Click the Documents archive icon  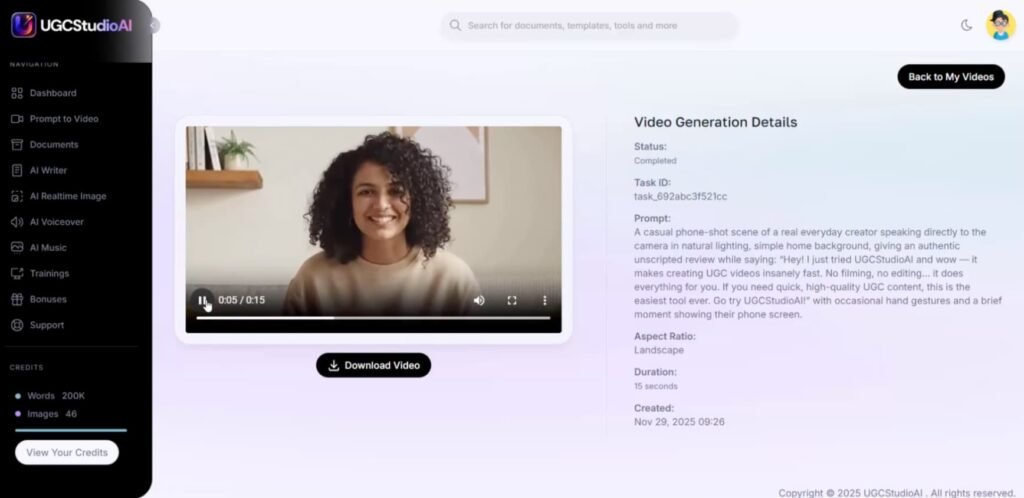pyautogui.click(x=17, y=145)
